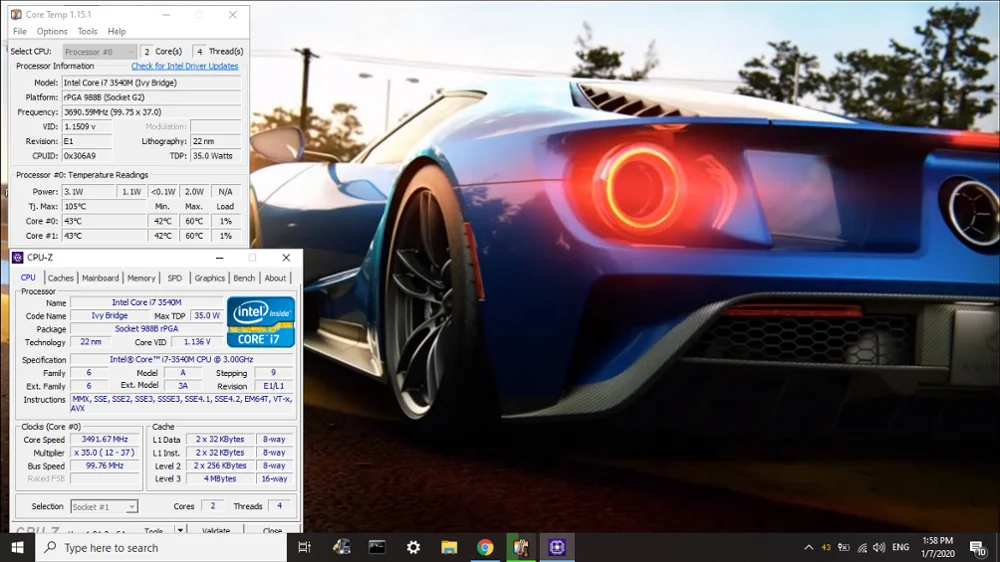Open the Action Center notifications icon
Viewport: 1000px width, 562px height.
tap(978, 547)
